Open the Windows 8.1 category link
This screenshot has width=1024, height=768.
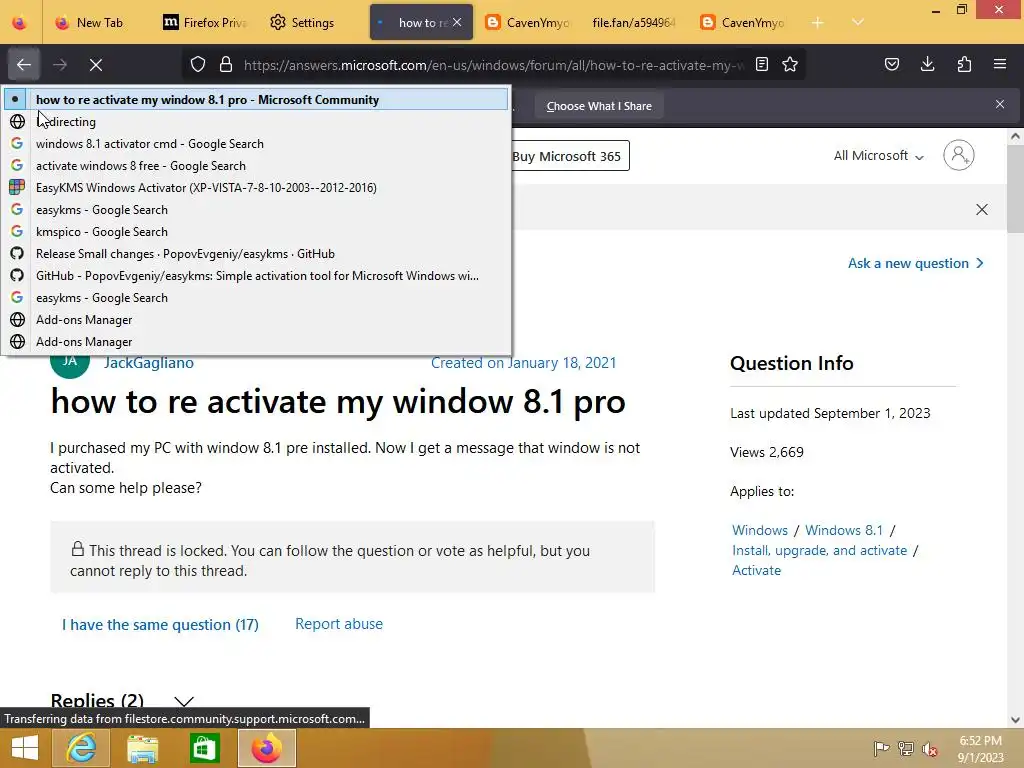pyautogui.click(x=844, y=530)
